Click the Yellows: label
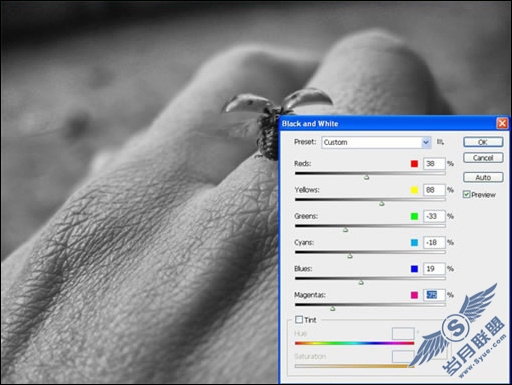The height and width of the screenshot is (385, 512). [x=307, y=190]
